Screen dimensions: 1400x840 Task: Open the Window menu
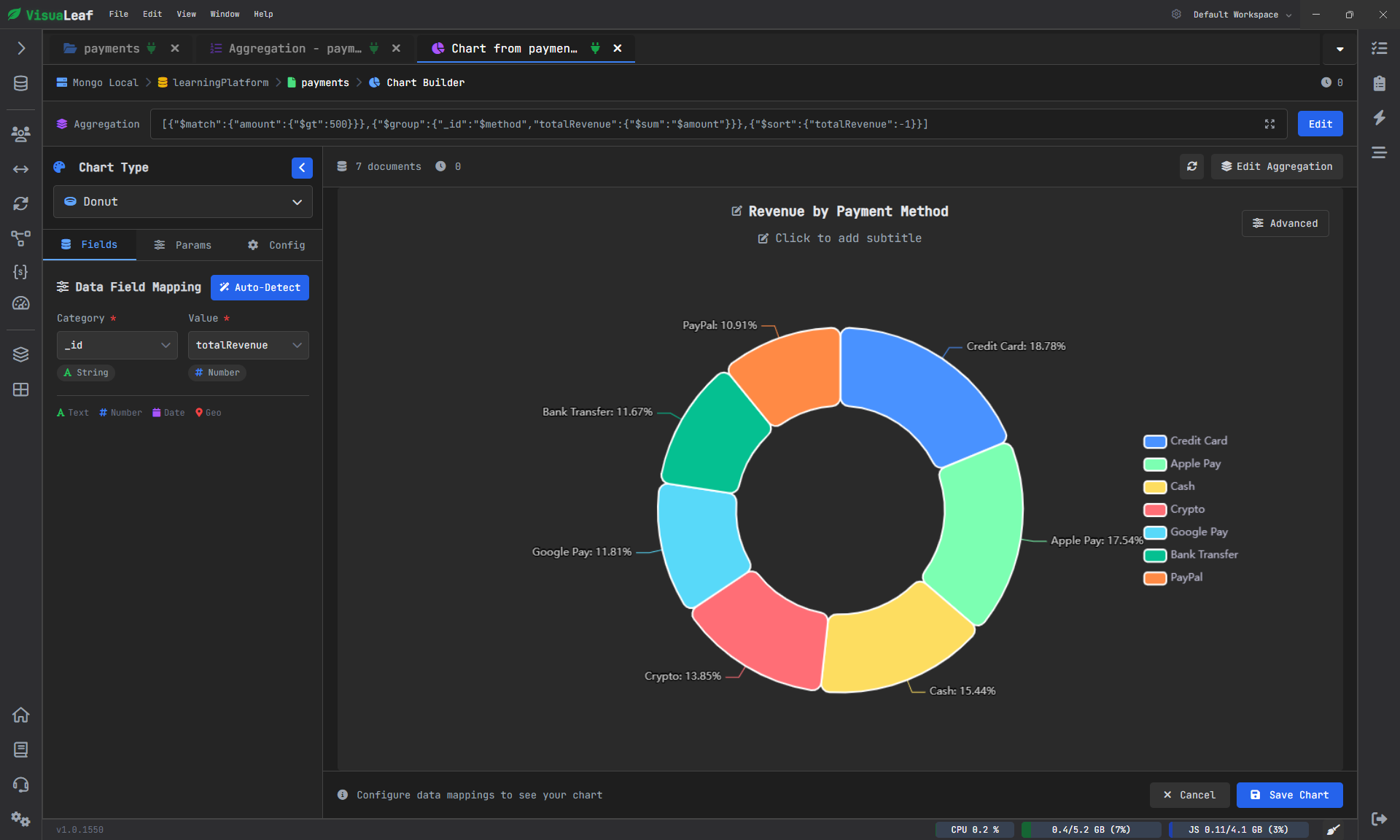pyautogui.click(x=225, y=14)
